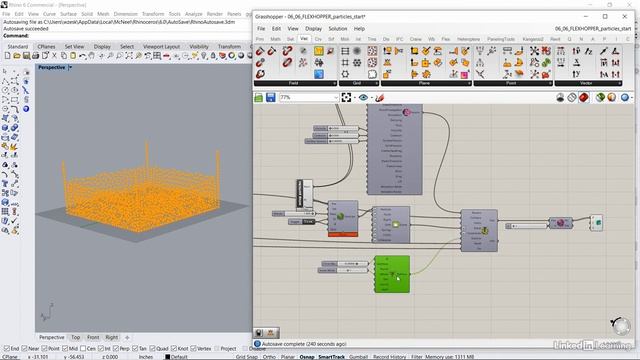The height and width of the screenshot is (360, 640).
Task: Toggle the Vertex osnap checkbox
Action: click(193, 349)
